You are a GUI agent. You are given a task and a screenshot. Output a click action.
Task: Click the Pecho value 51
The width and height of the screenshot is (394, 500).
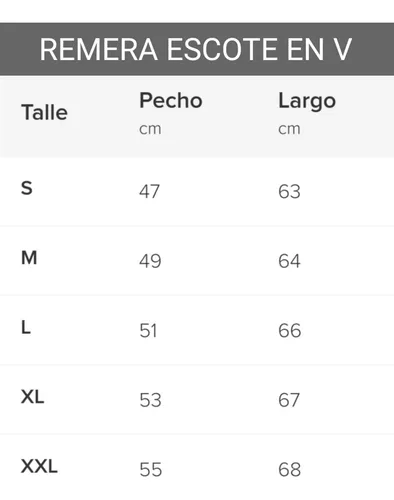148,330
